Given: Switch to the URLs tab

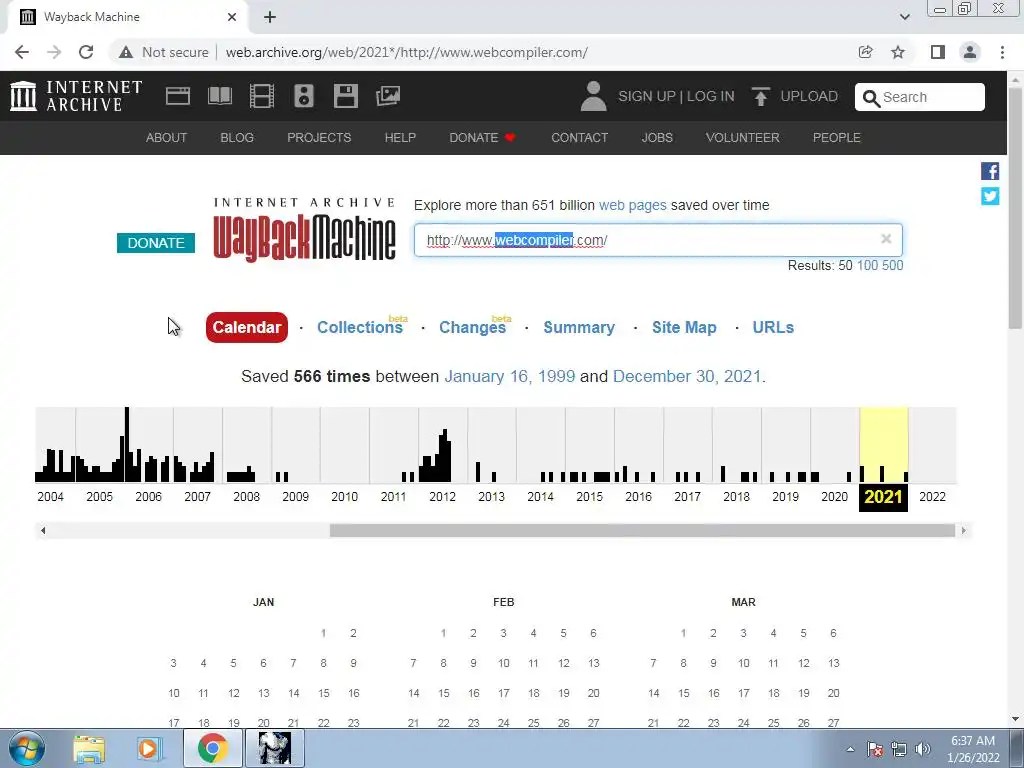Looking at the screenshot, I should click(x=773, y=327).
